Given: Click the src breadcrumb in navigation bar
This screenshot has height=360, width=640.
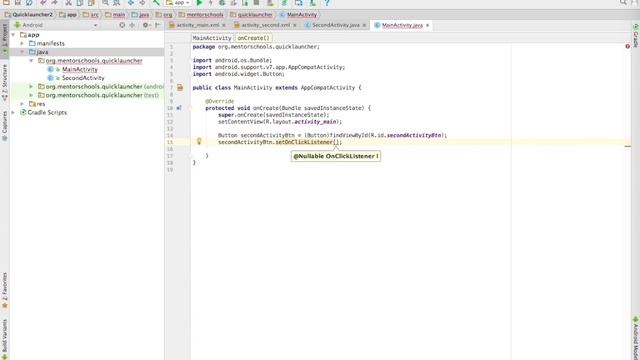Looking at the screenshot, I should click(91, 15).
